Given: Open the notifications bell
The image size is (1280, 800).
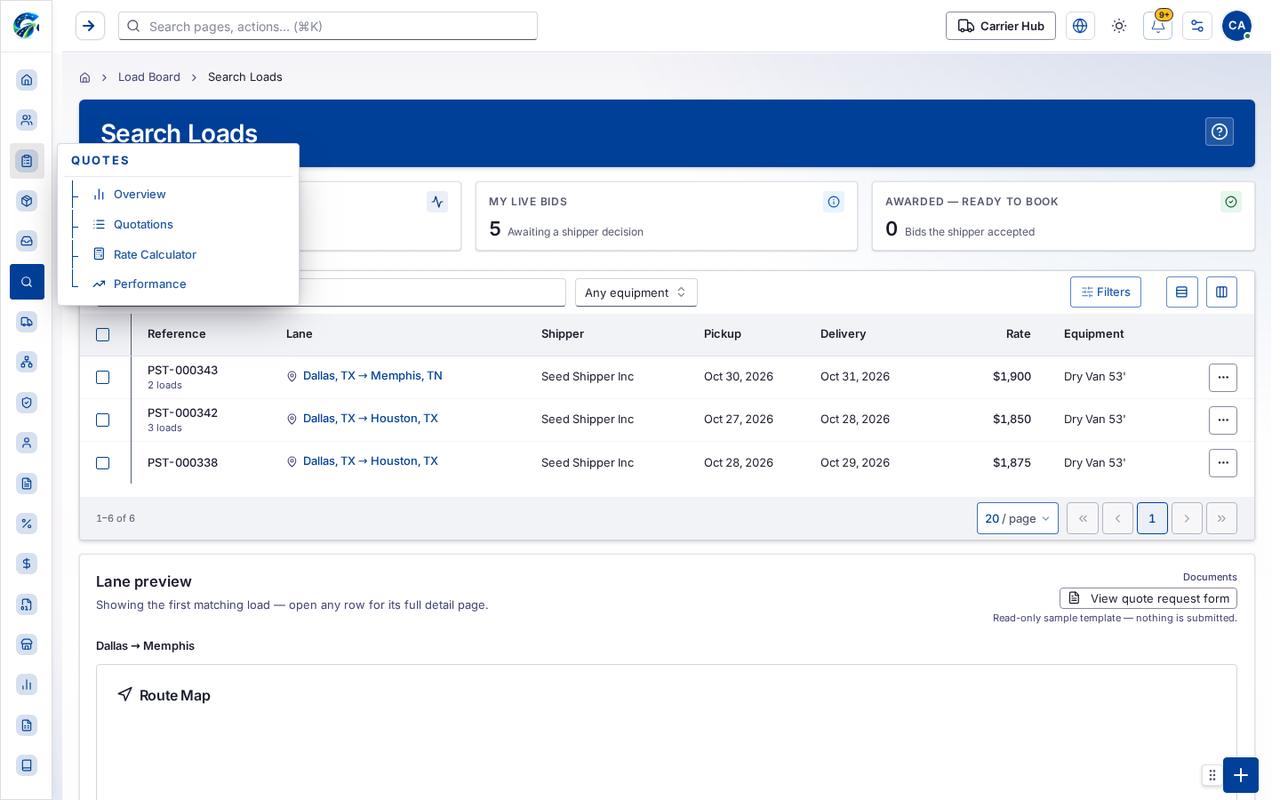Looking at the screenshot, I should [x=1158, y=26].
